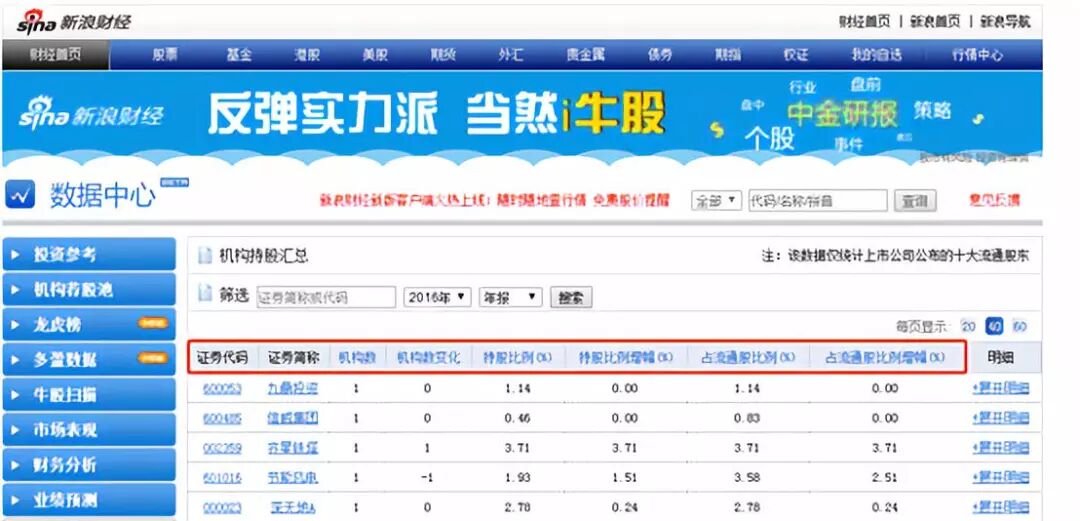
Task: Focus the 代码/名称/拼音 search field
Action: [818, 201]
